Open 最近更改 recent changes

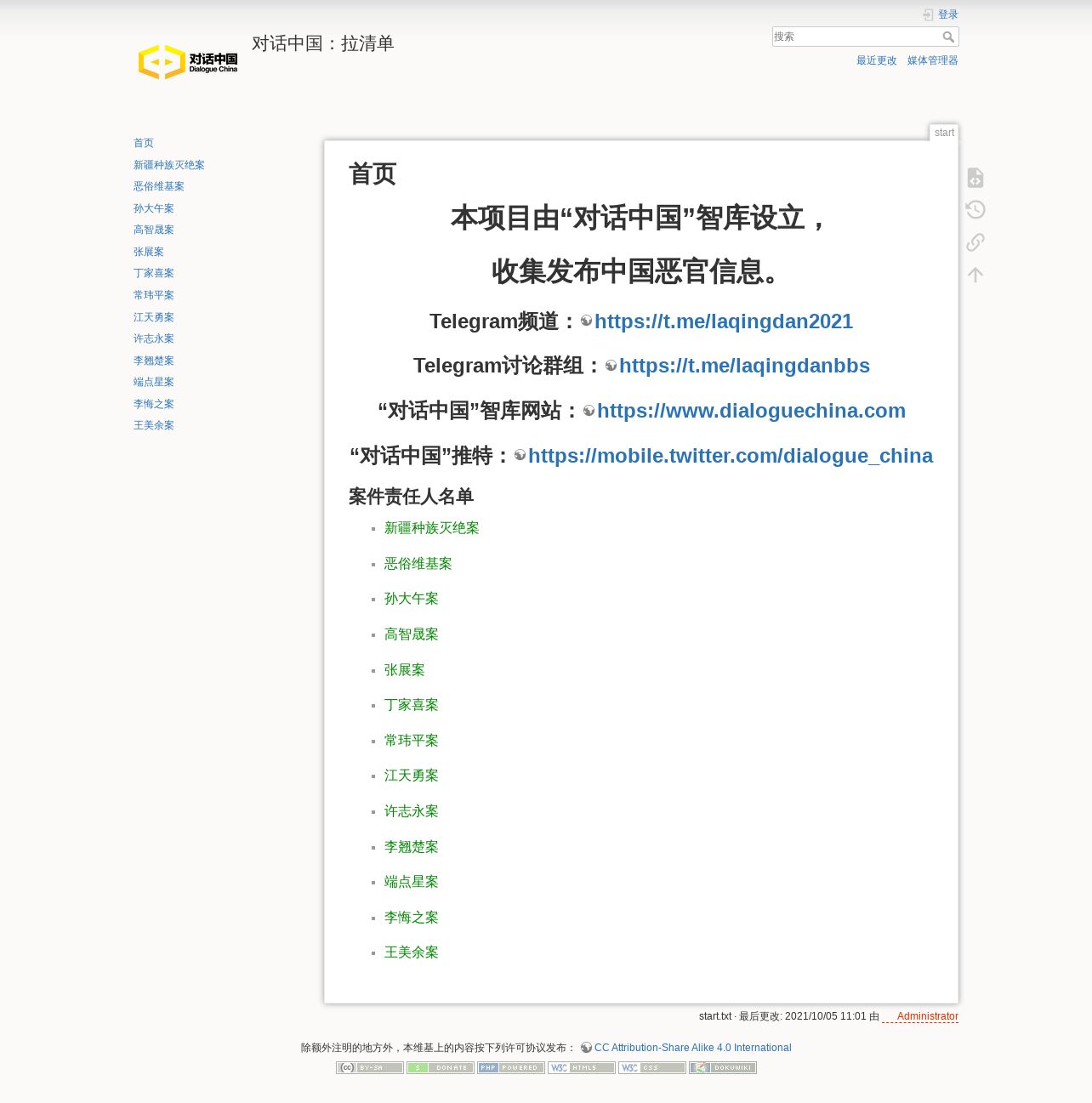pyautogui.click(x=877, y=60)
